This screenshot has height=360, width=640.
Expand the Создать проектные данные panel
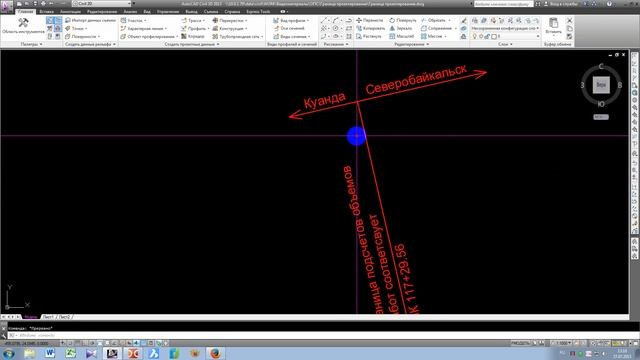(192, 44)
